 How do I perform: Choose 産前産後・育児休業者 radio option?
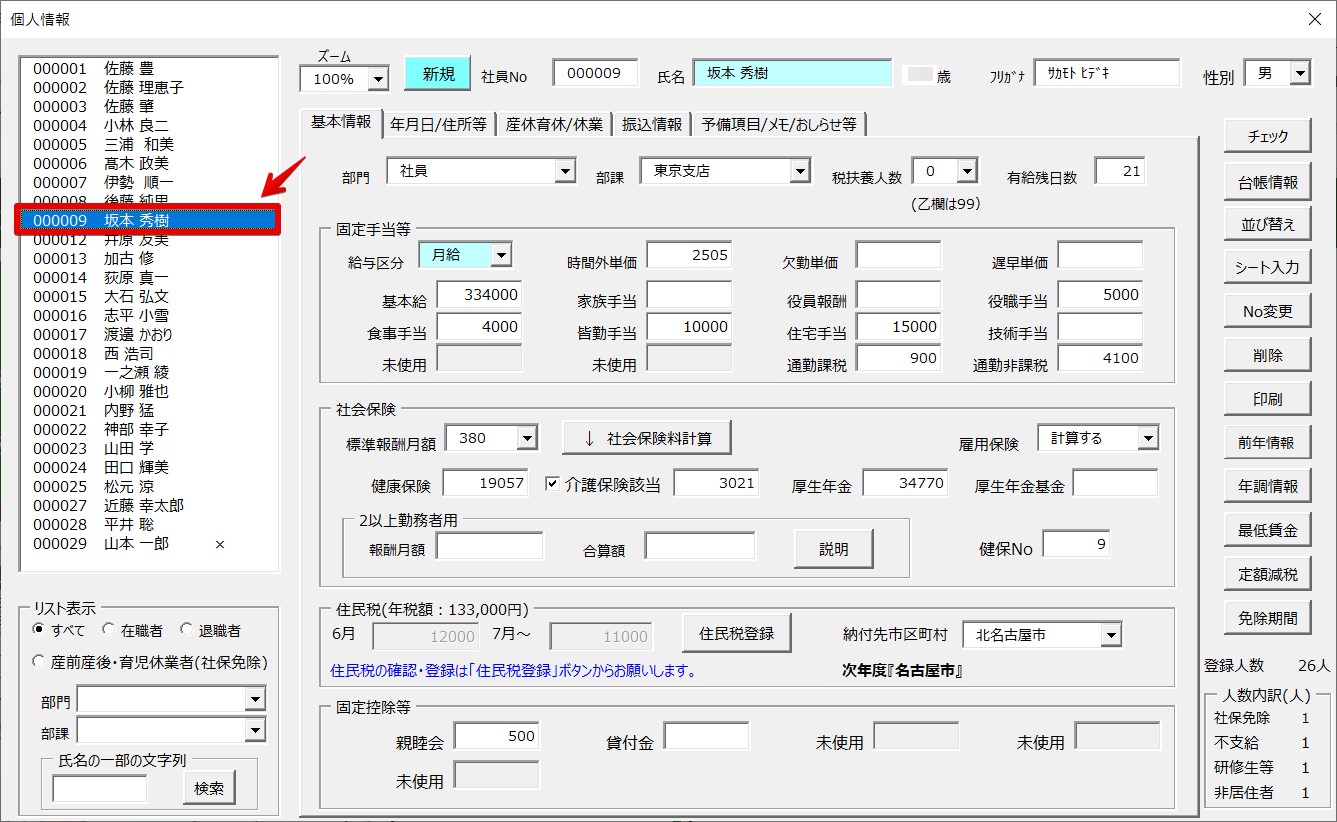[x=39, y=662]
